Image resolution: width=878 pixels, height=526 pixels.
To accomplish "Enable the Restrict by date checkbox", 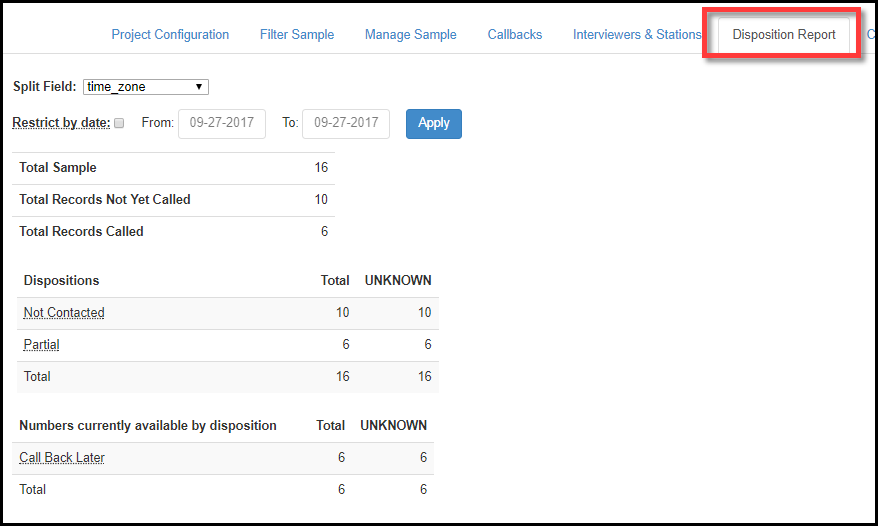I will pyautogui.click(x=120, y=123).
